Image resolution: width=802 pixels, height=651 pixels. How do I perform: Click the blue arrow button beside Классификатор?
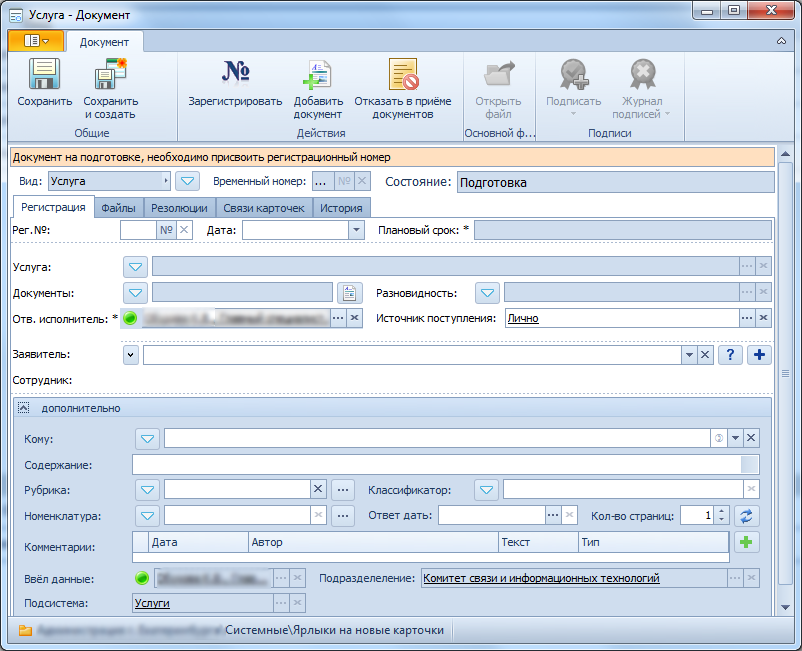coord(486,490)
